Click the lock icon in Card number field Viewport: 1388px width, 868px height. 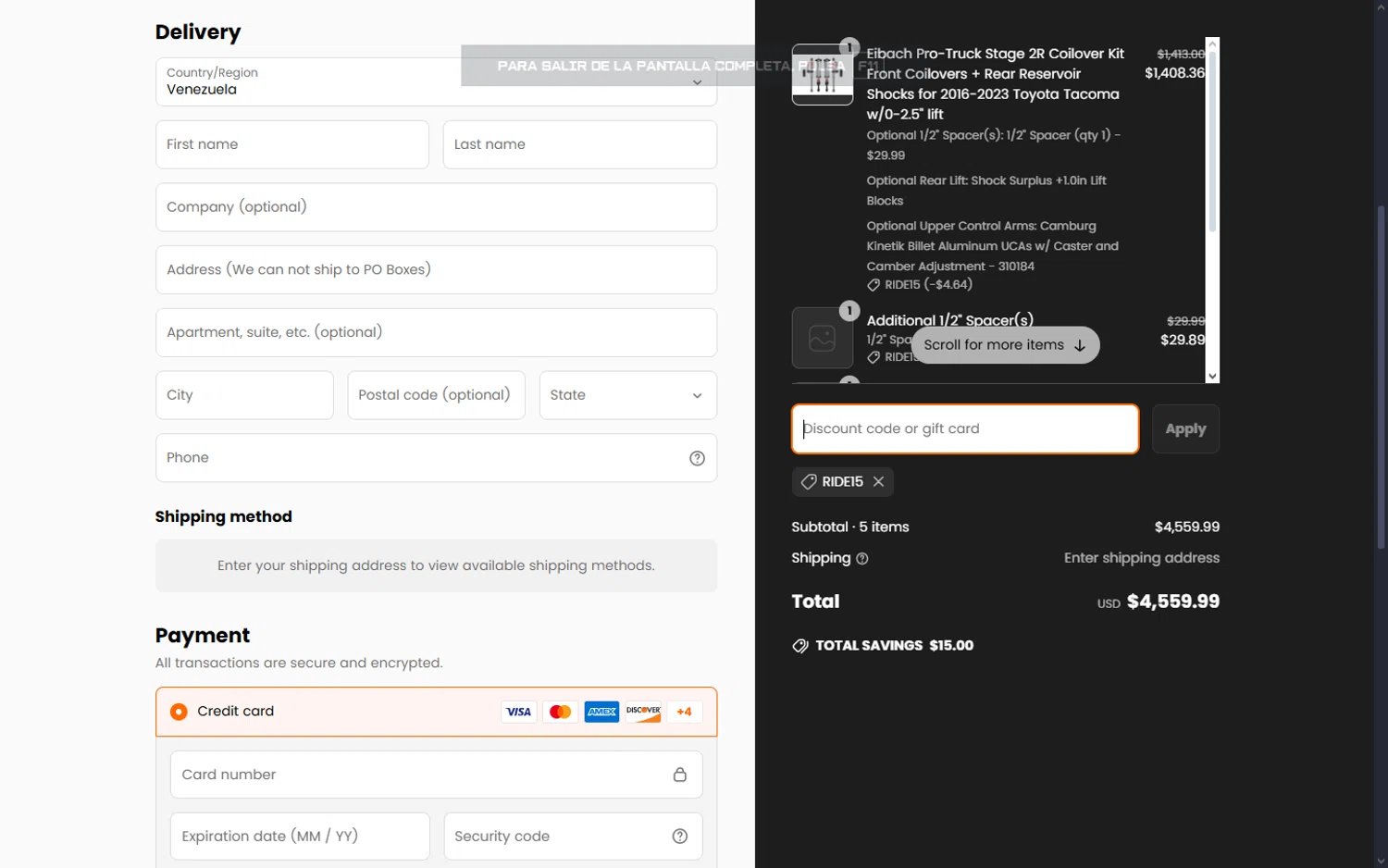tap(680, 775)
